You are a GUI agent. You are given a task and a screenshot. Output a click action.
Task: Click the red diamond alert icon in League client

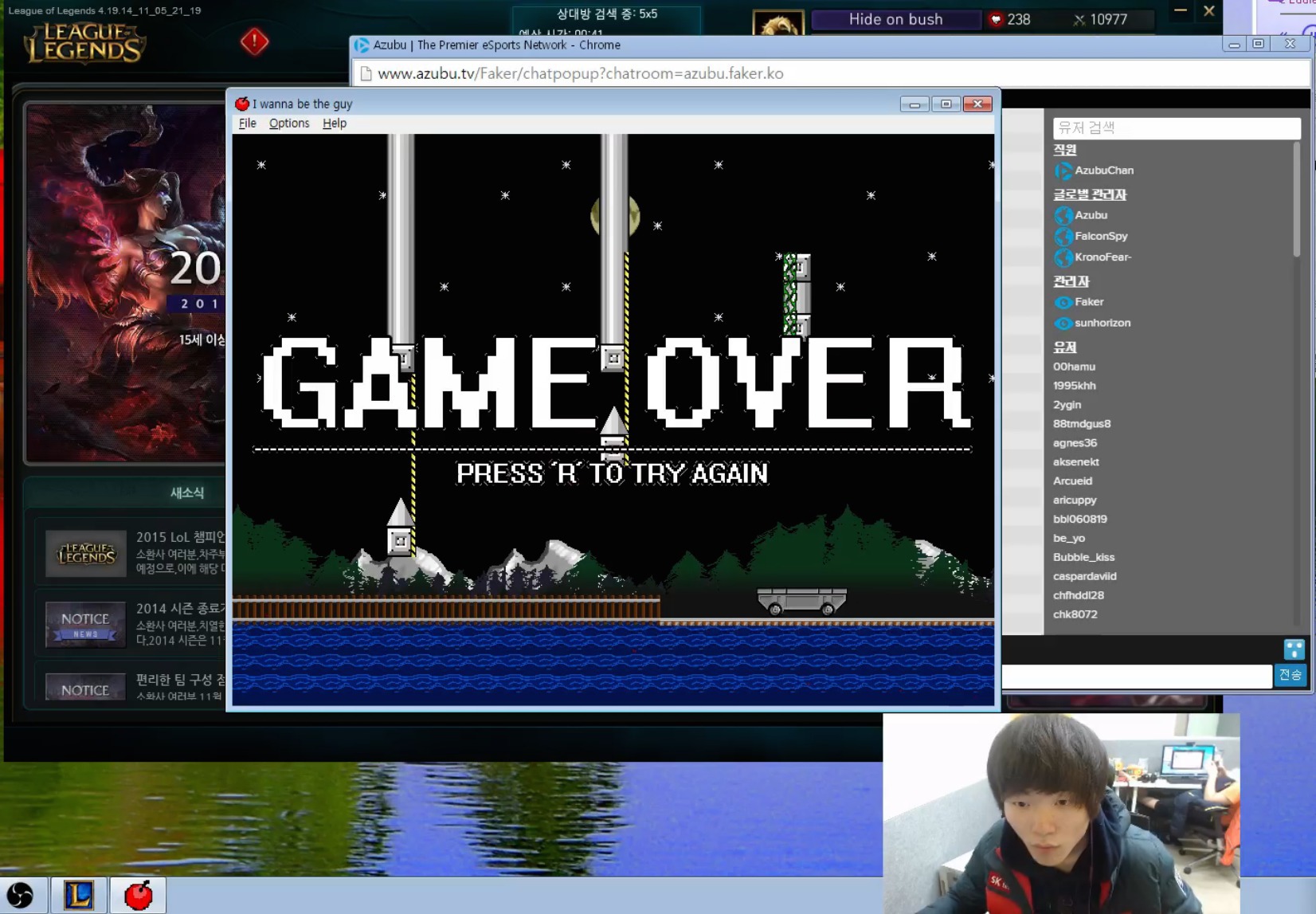pyautogui.click(x=254, y=41)
